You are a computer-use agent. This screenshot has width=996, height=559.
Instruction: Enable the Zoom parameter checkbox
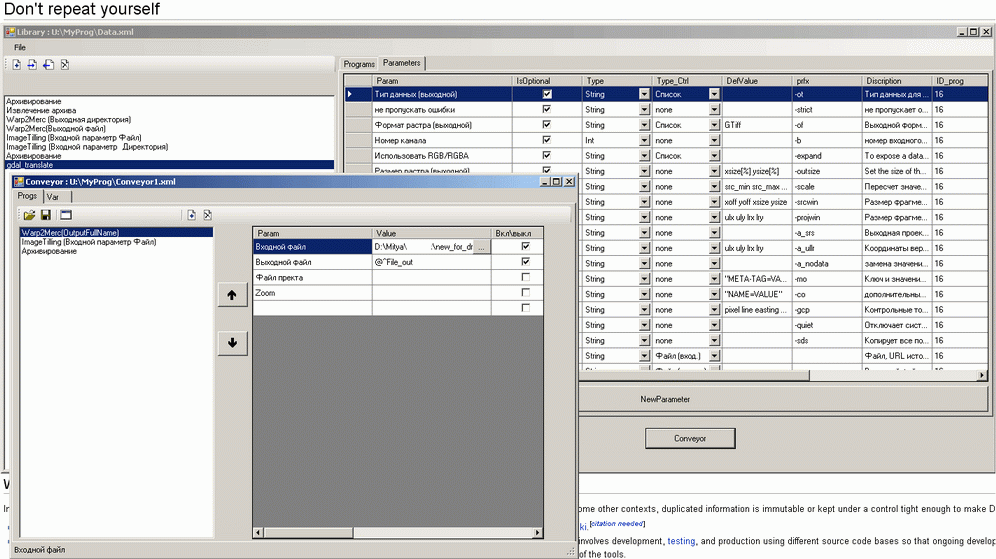pos(525,293)
